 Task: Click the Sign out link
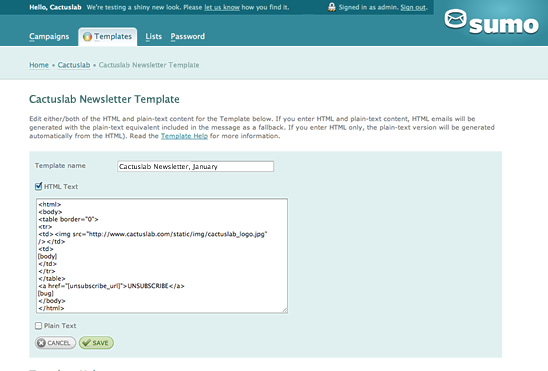413,7
